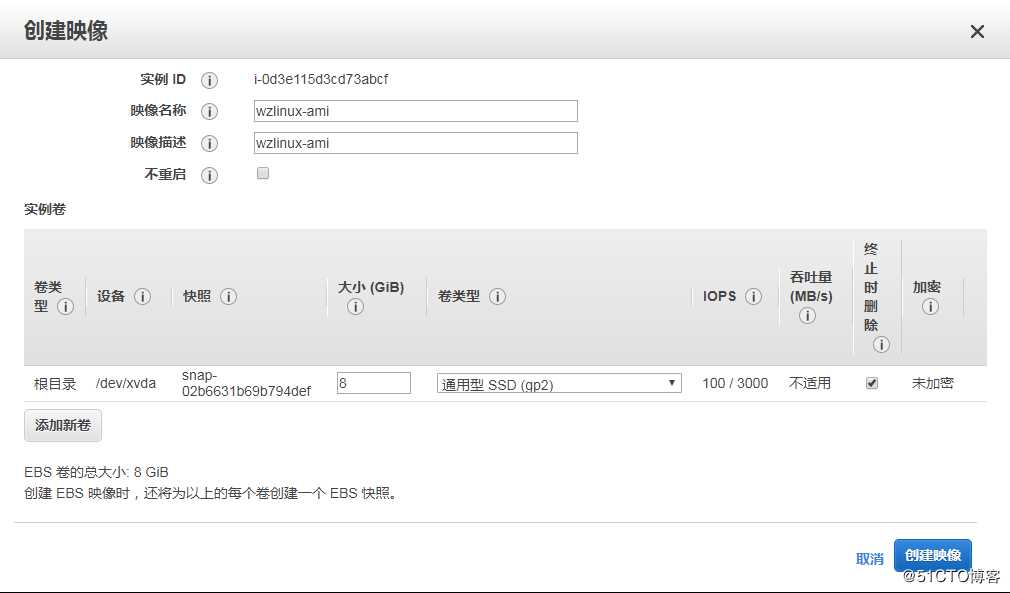Focus the 映像名称 input field

coord(415,111)
